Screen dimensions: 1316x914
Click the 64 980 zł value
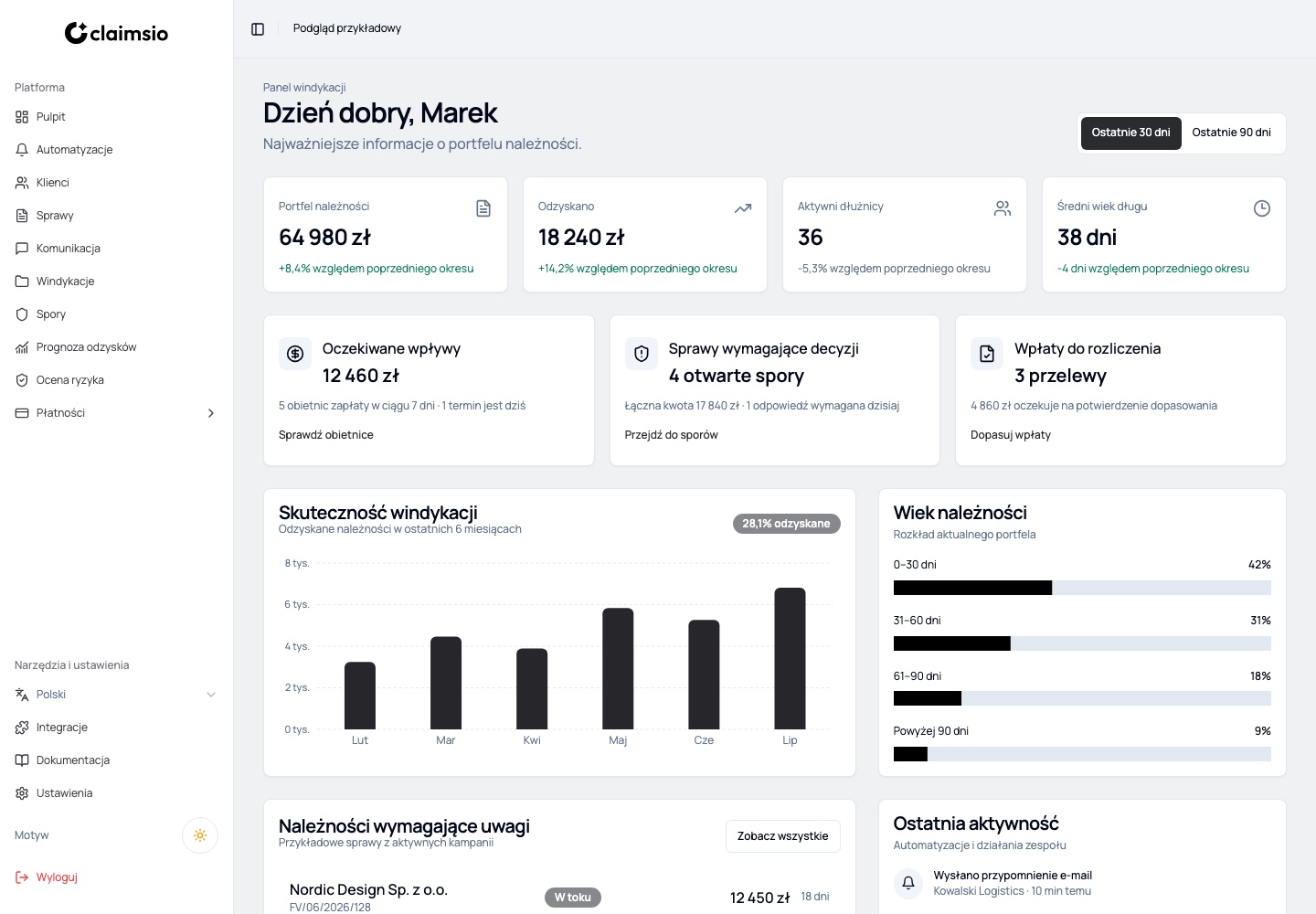tap(324, 238)
